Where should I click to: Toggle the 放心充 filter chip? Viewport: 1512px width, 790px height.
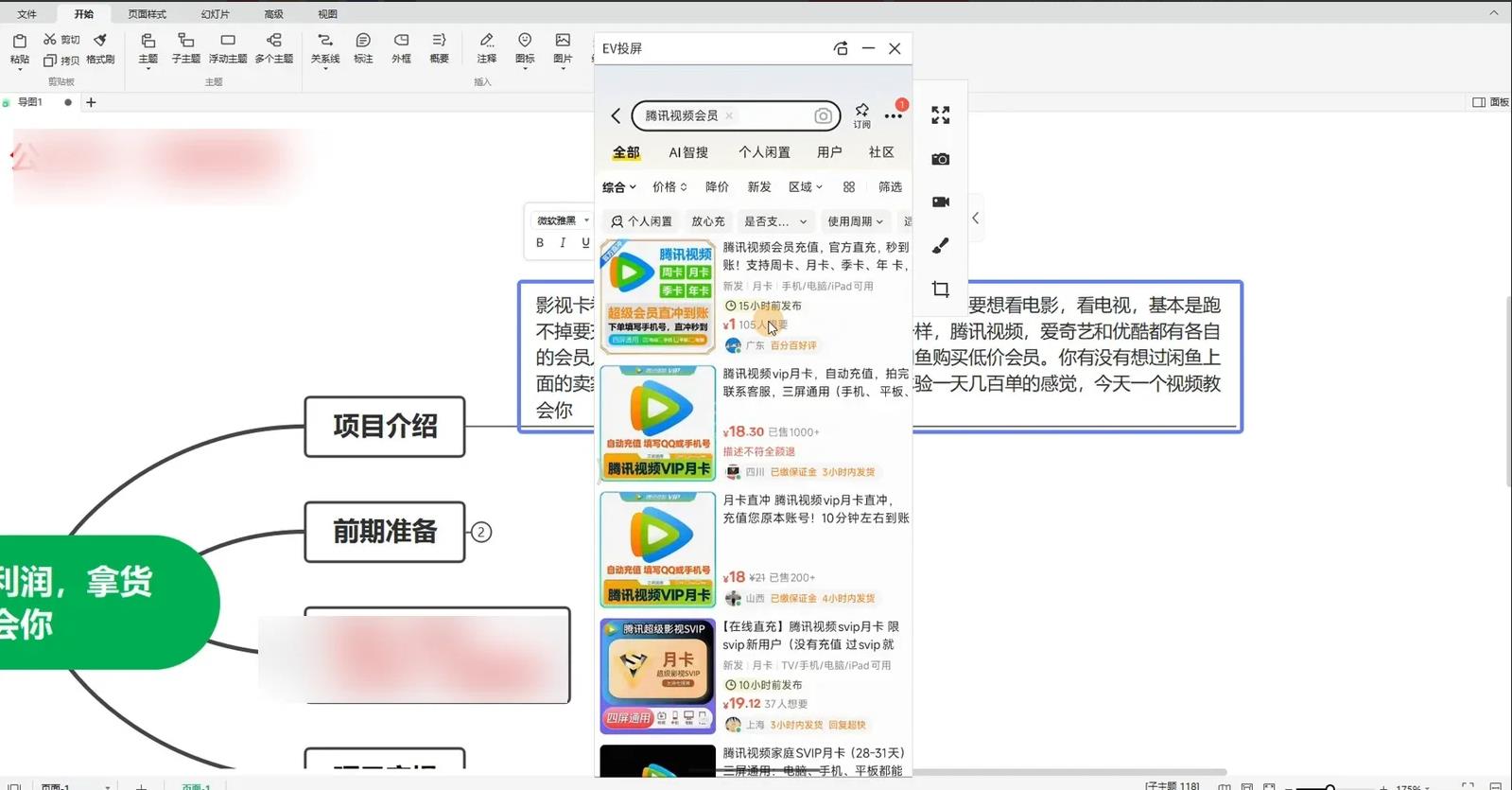[x=707, y=221]
